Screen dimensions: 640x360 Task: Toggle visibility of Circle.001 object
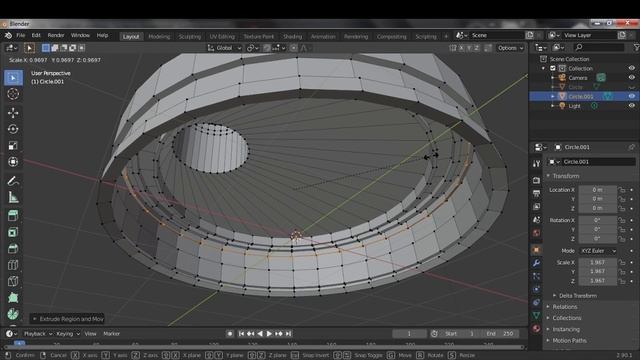[x=631, y=96]
